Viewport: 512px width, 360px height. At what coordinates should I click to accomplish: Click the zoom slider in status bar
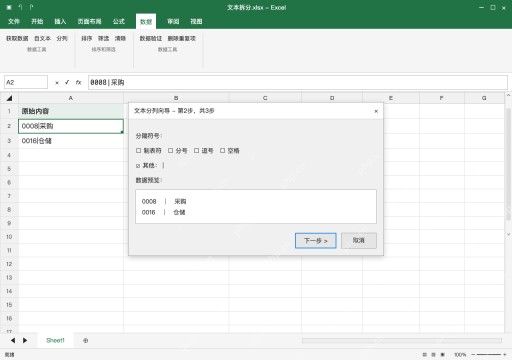click(x=489, y=355)
